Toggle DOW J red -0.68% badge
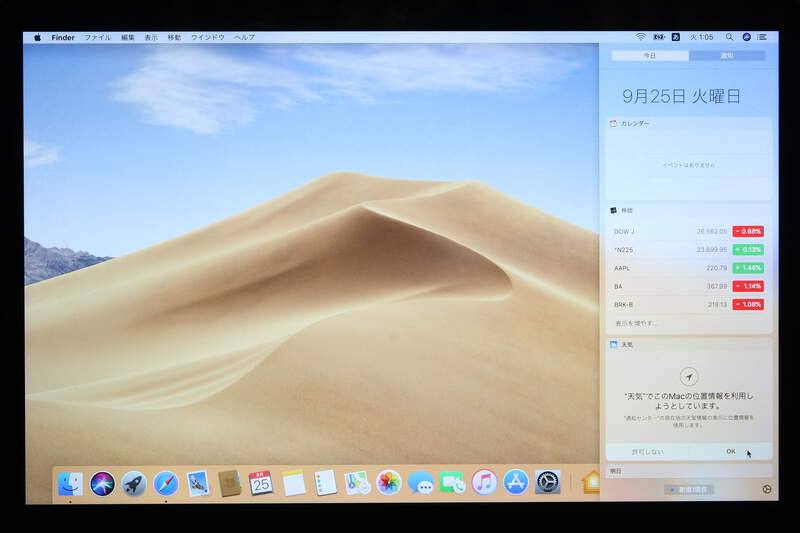 point(748,231)
